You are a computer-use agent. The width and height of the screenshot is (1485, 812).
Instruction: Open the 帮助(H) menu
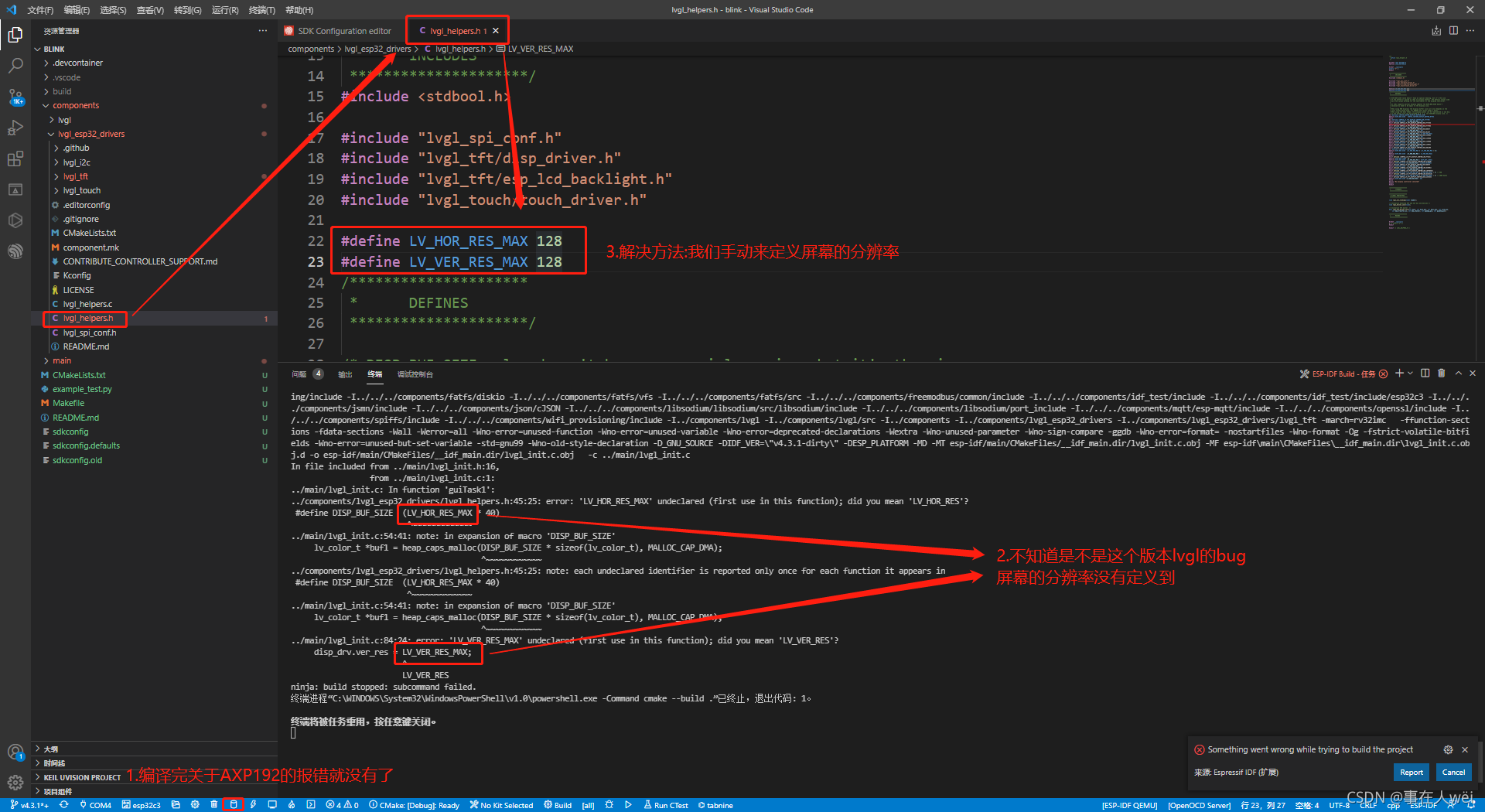pyautogui.click(x=299, y=10)
